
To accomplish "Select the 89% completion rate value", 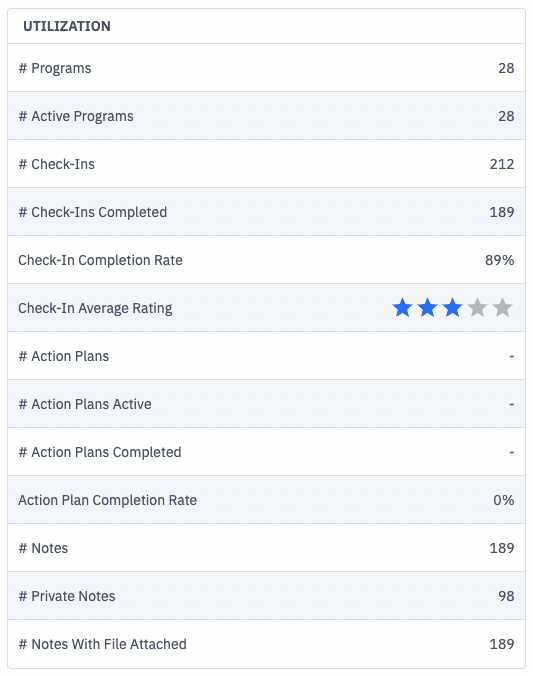I will 499,260.
